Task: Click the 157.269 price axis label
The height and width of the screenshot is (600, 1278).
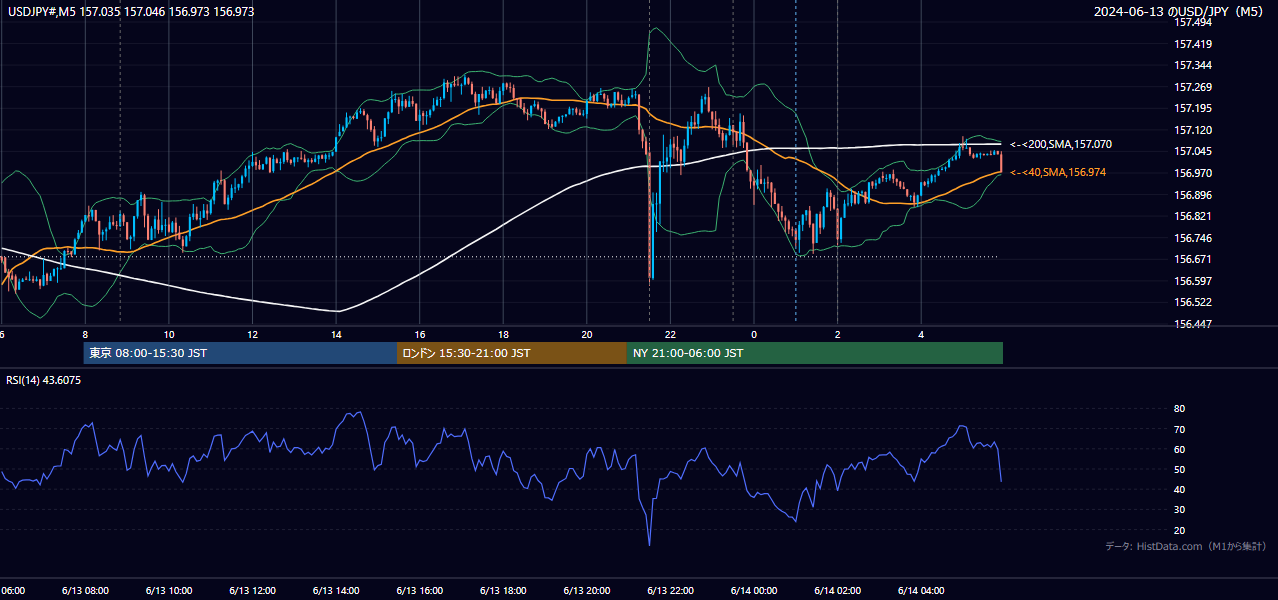Action: pos(1194,87)
